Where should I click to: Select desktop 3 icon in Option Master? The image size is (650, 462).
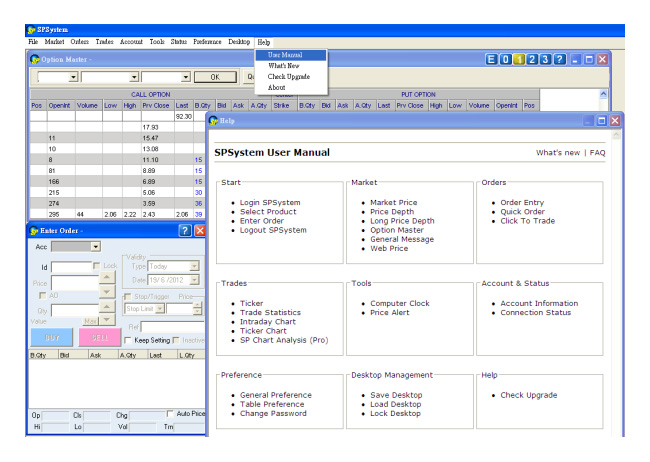pyautogui.click(x=546, y=59)
